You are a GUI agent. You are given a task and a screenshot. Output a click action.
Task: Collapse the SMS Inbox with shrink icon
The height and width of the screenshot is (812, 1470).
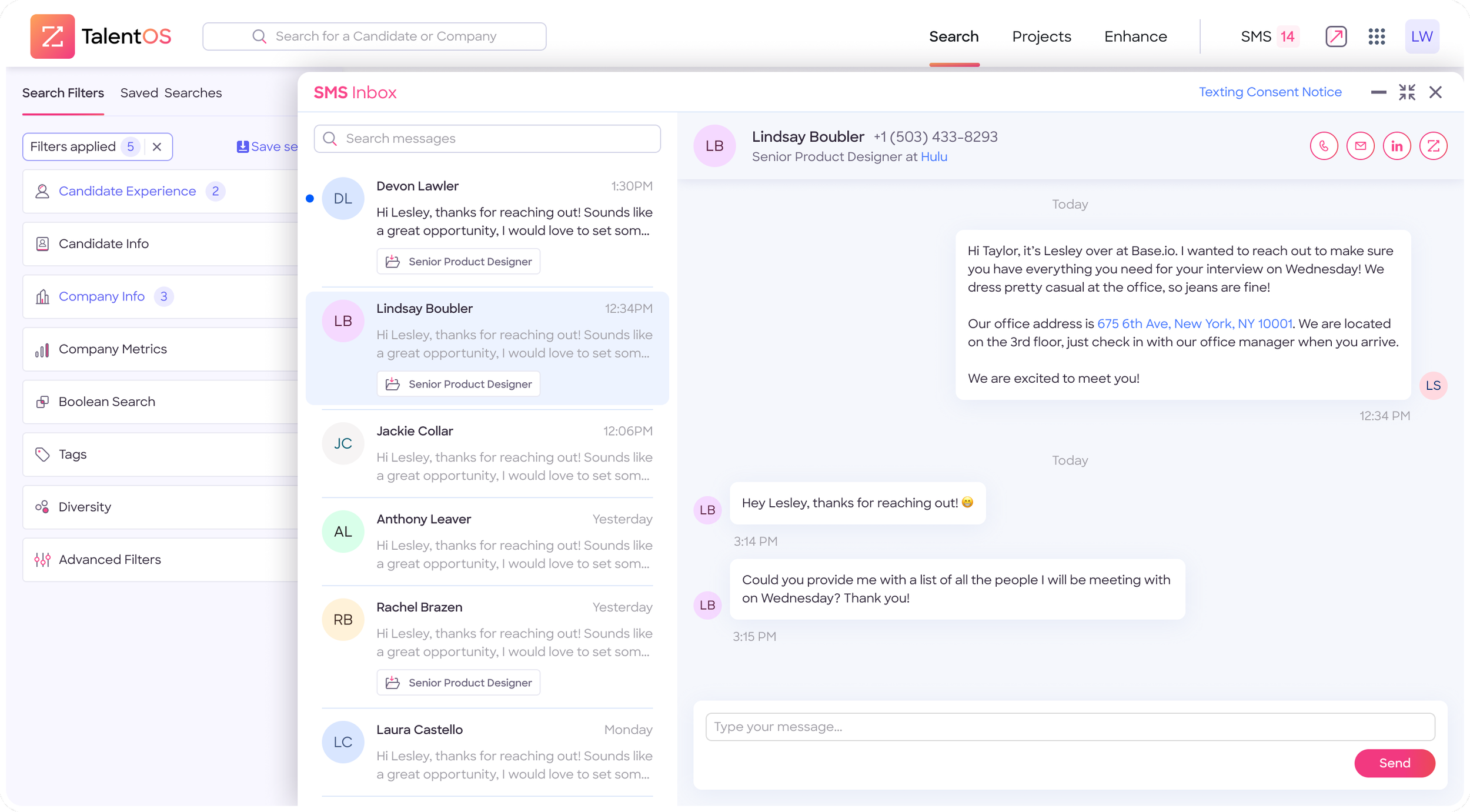[1407, 92]
